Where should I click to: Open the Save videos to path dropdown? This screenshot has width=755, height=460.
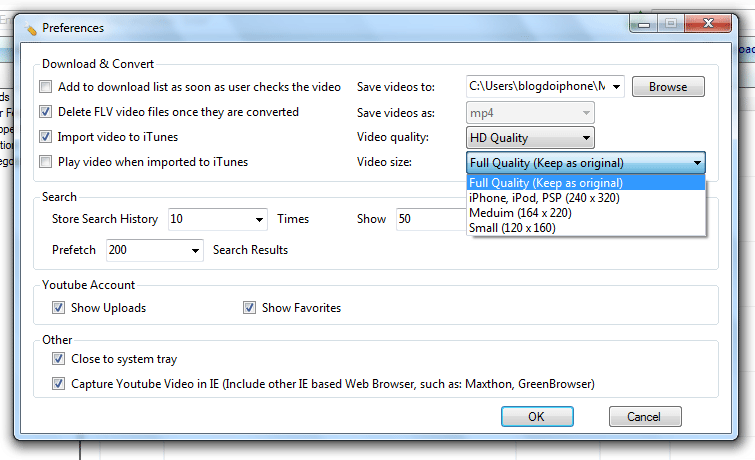[x=617, y=87]
